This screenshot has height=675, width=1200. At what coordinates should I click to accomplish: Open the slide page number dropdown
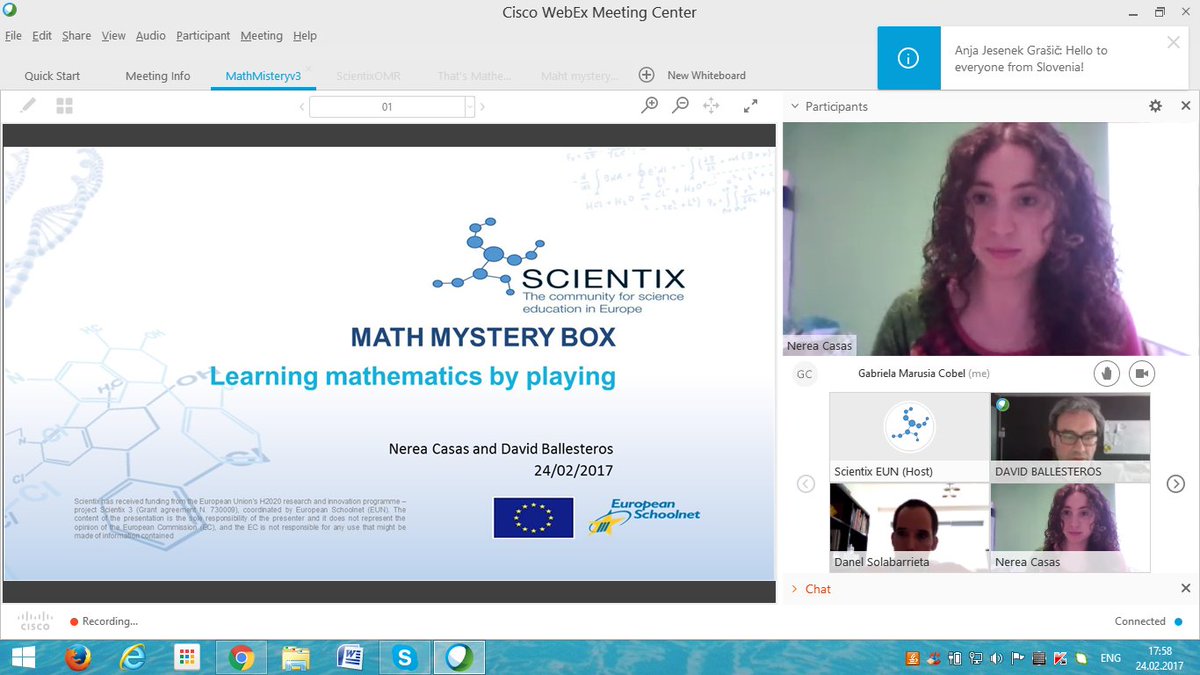point(470,106)
